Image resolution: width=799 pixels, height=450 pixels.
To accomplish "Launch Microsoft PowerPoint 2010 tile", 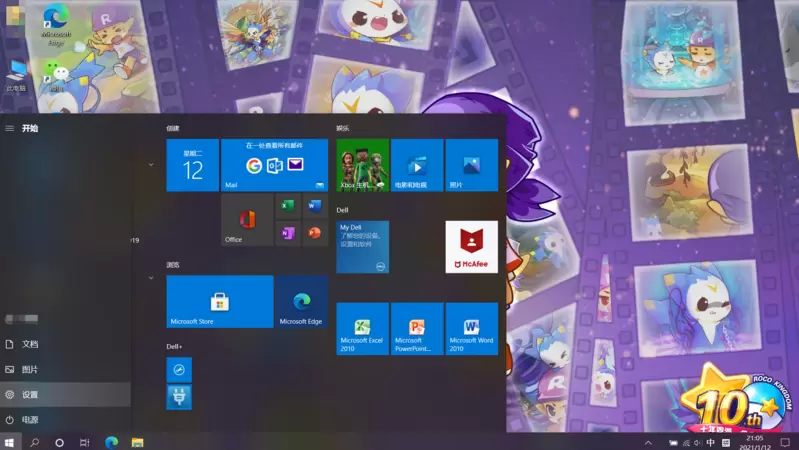I will tap(417, 329).
